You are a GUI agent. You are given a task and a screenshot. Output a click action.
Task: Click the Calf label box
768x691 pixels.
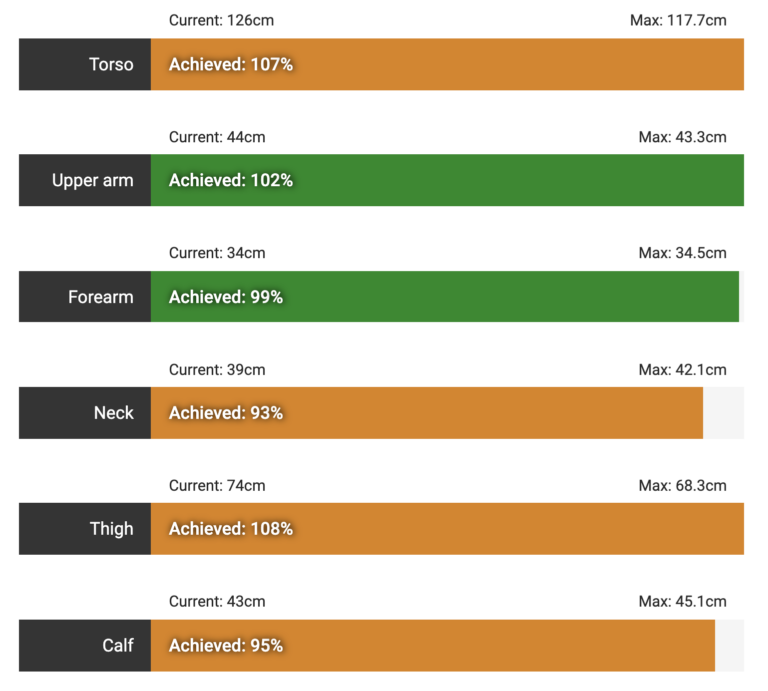85,645
